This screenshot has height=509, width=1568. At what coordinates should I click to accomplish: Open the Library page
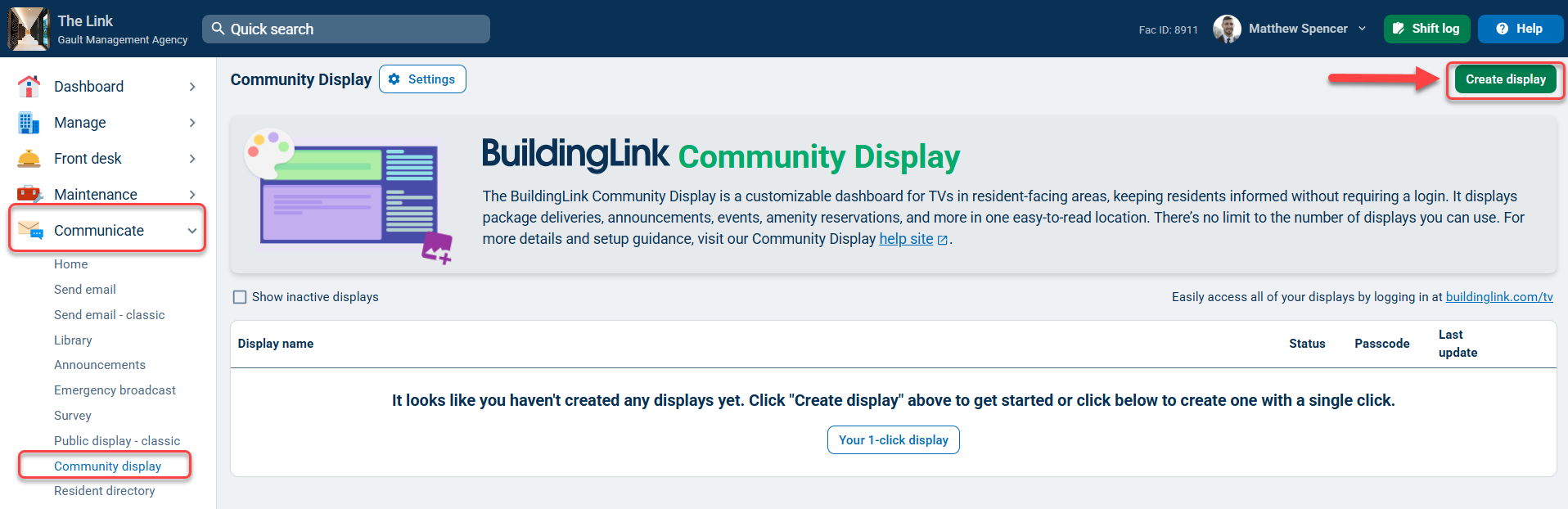point(73,340)
